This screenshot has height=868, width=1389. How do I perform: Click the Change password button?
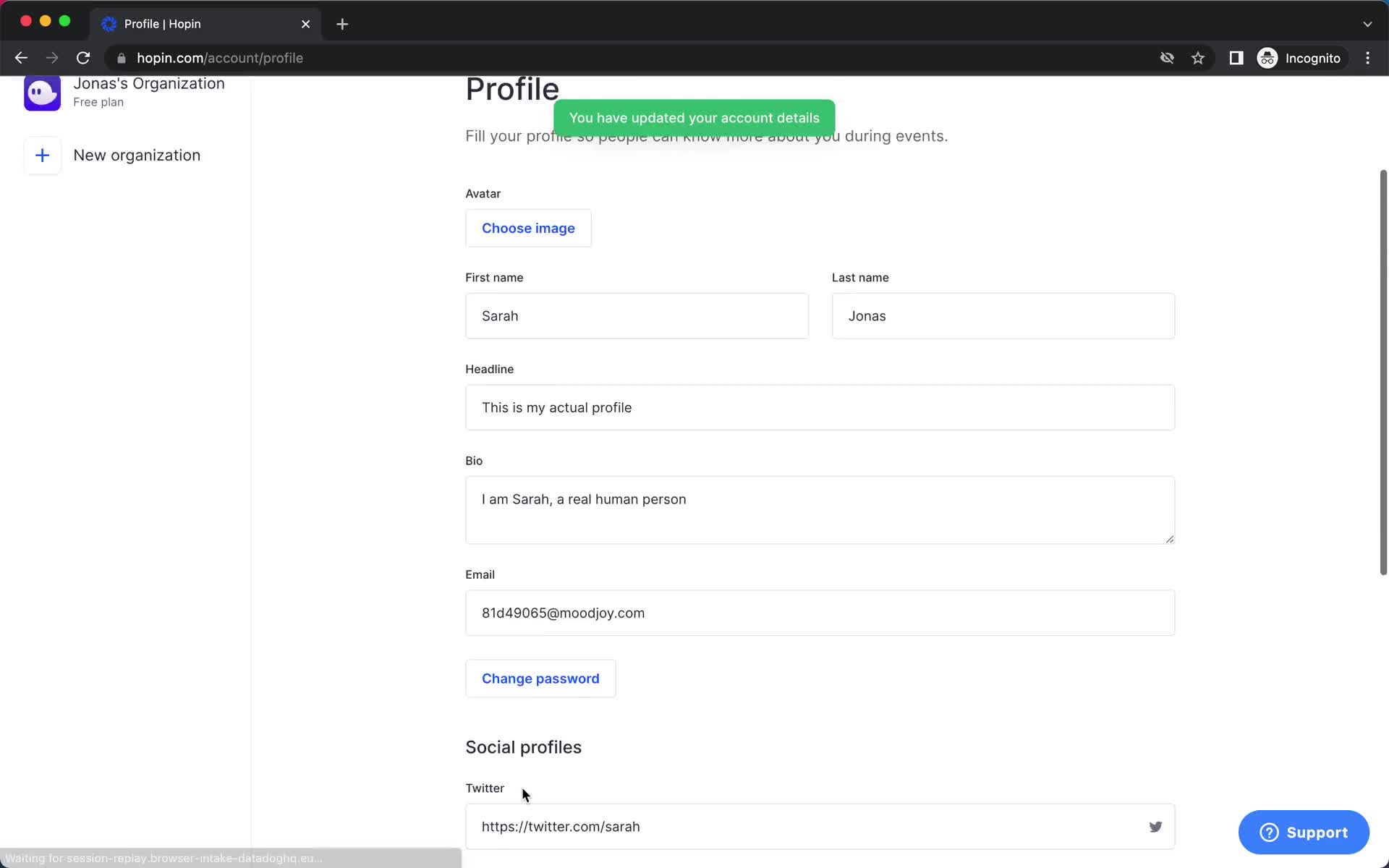pyautogui.click(x=540, y=678)
